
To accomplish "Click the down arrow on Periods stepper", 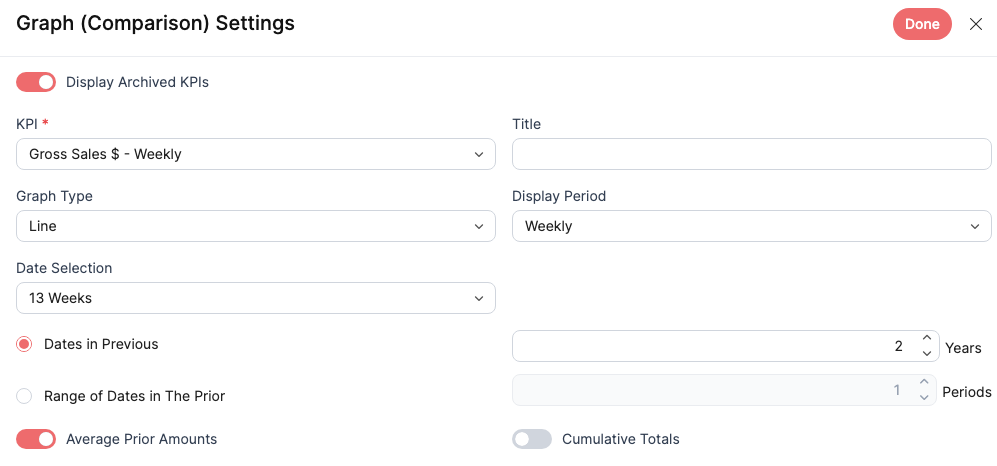I will point(924,397).
